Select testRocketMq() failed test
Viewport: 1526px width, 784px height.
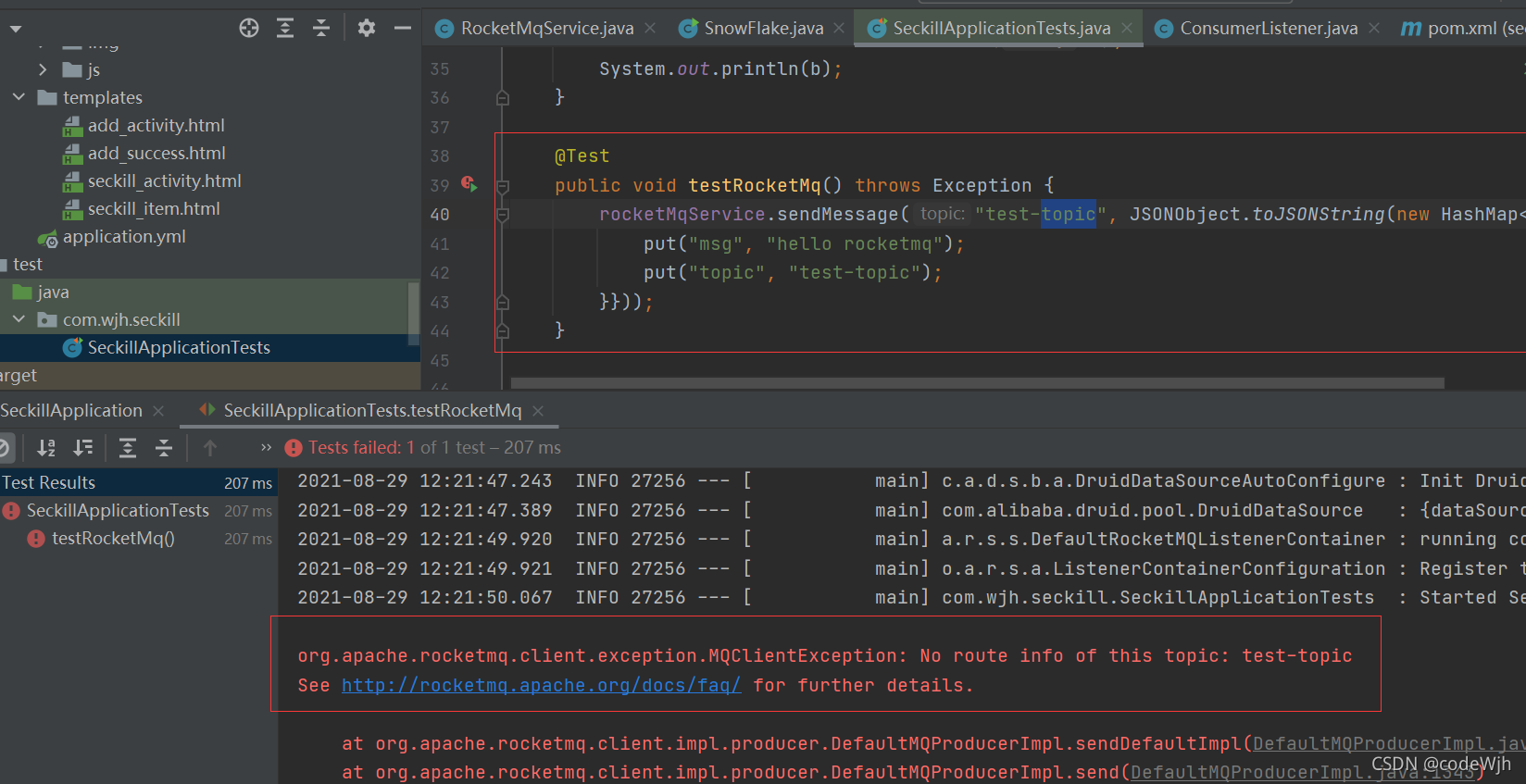(139, 539)
